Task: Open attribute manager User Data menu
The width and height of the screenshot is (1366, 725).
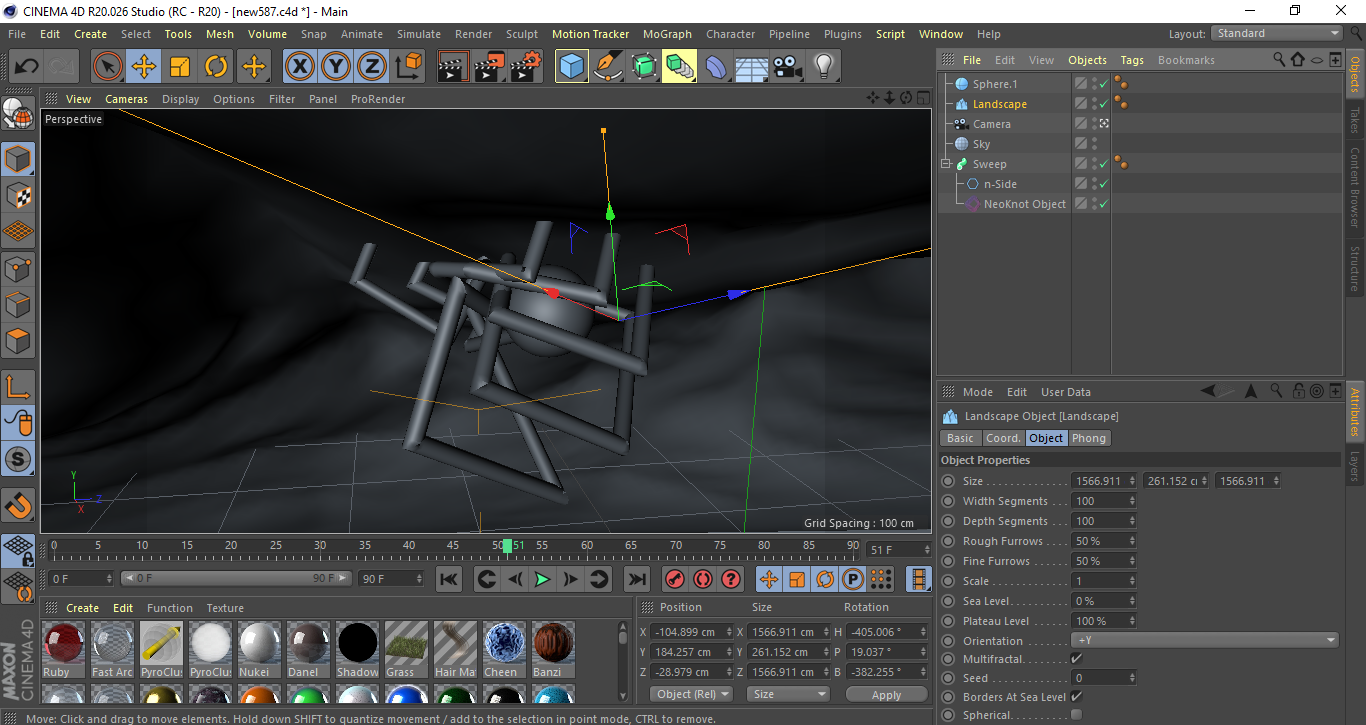Action: [1066, 392]
